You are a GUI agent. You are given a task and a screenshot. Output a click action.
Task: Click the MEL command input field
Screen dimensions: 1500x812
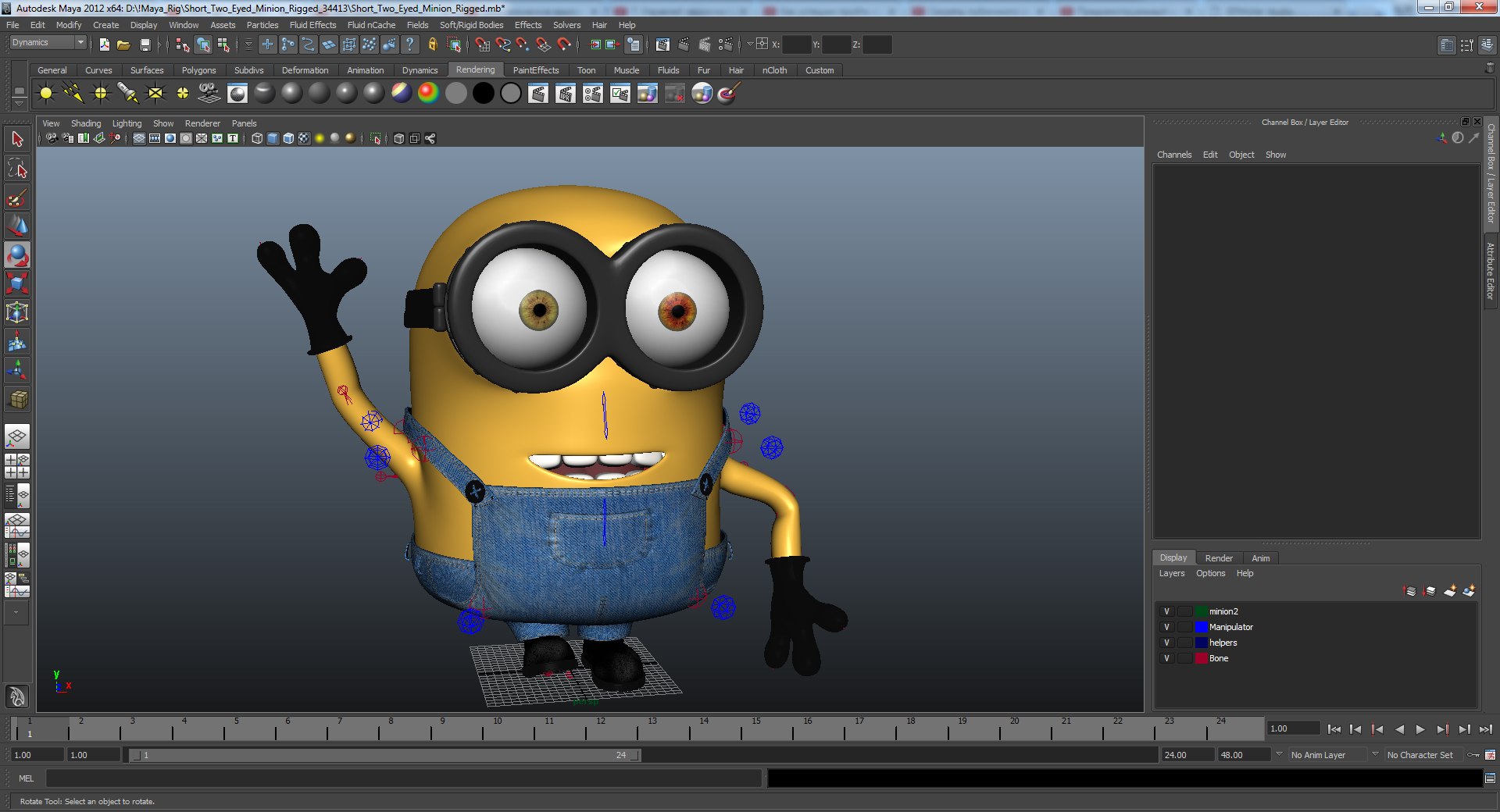click(403, 778)
